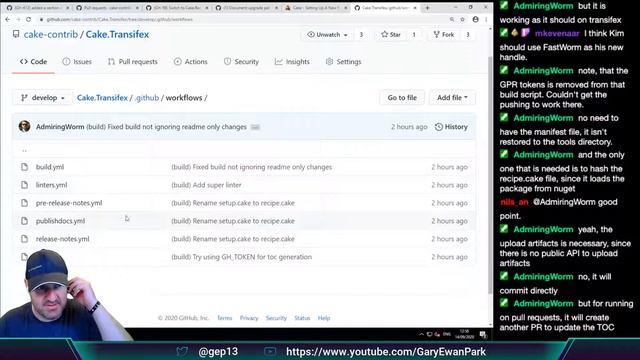Open the stargazers count next to Star
This screenshot has height=360, width=640.
(x=414, y=35)
